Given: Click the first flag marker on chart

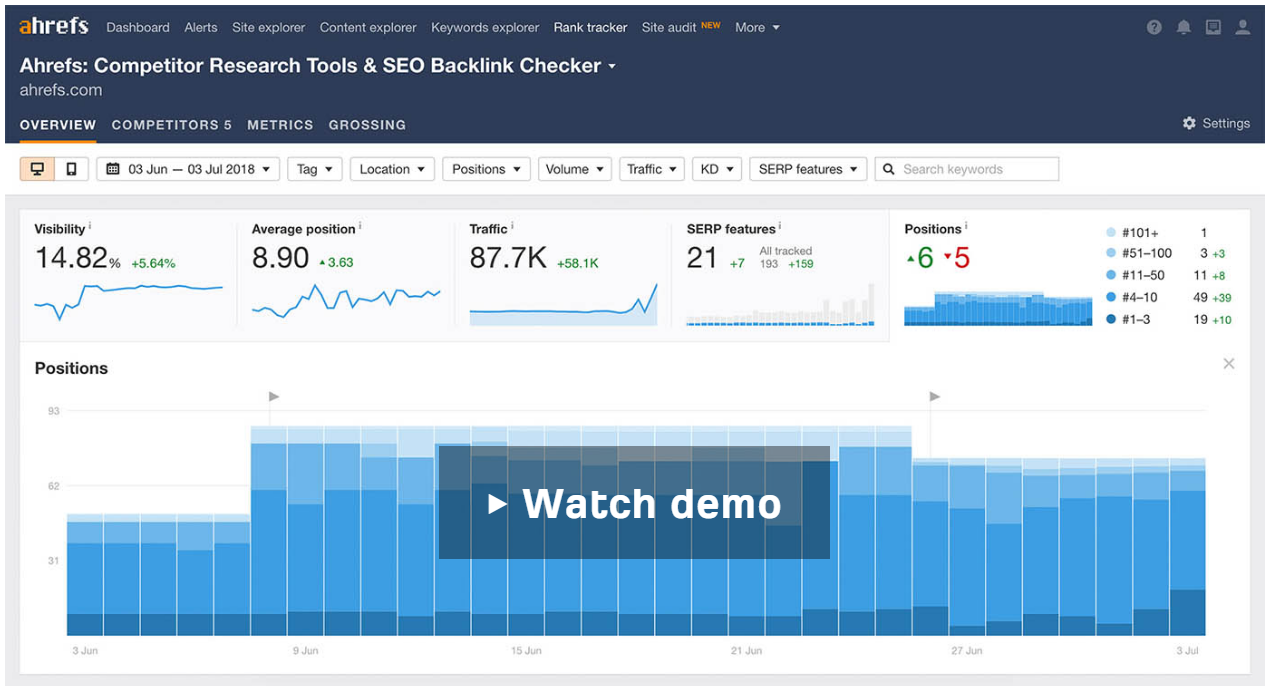Looking at the screenshot, I should pos(274,396).
